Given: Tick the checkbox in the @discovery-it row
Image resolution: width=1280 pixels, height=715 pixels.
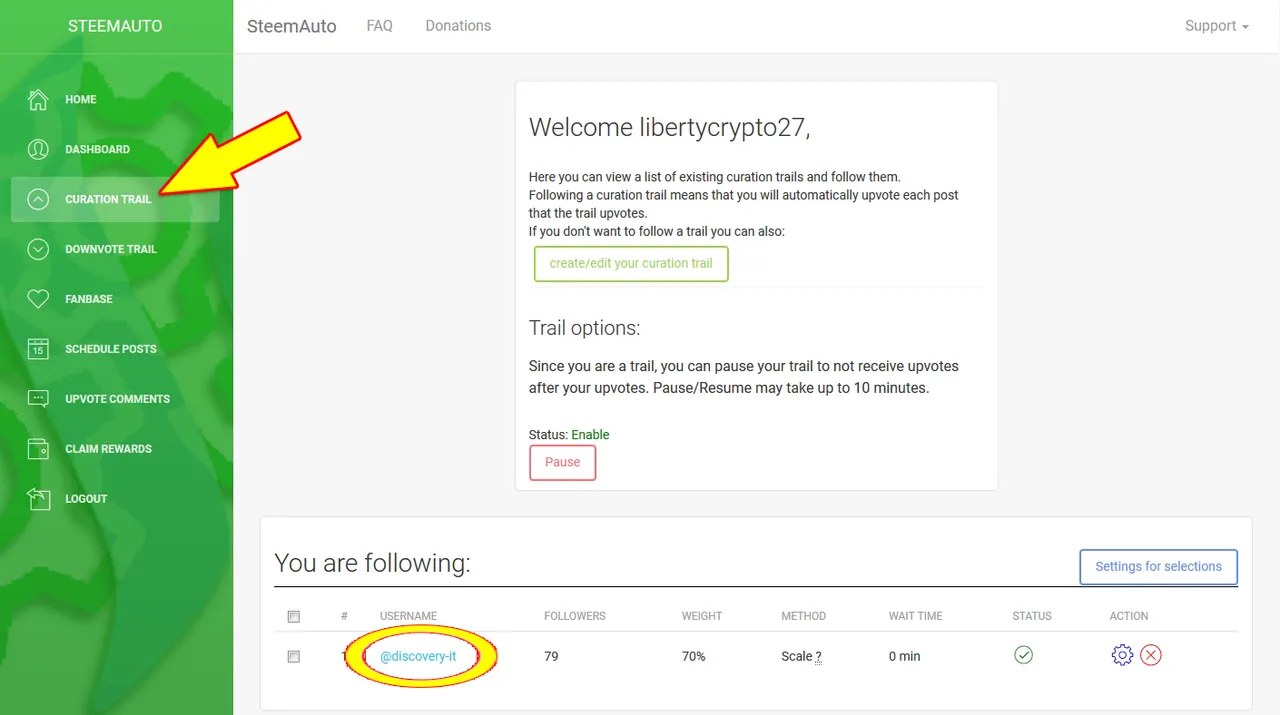Looking at the screenshot, I should [x=293, y=657].
